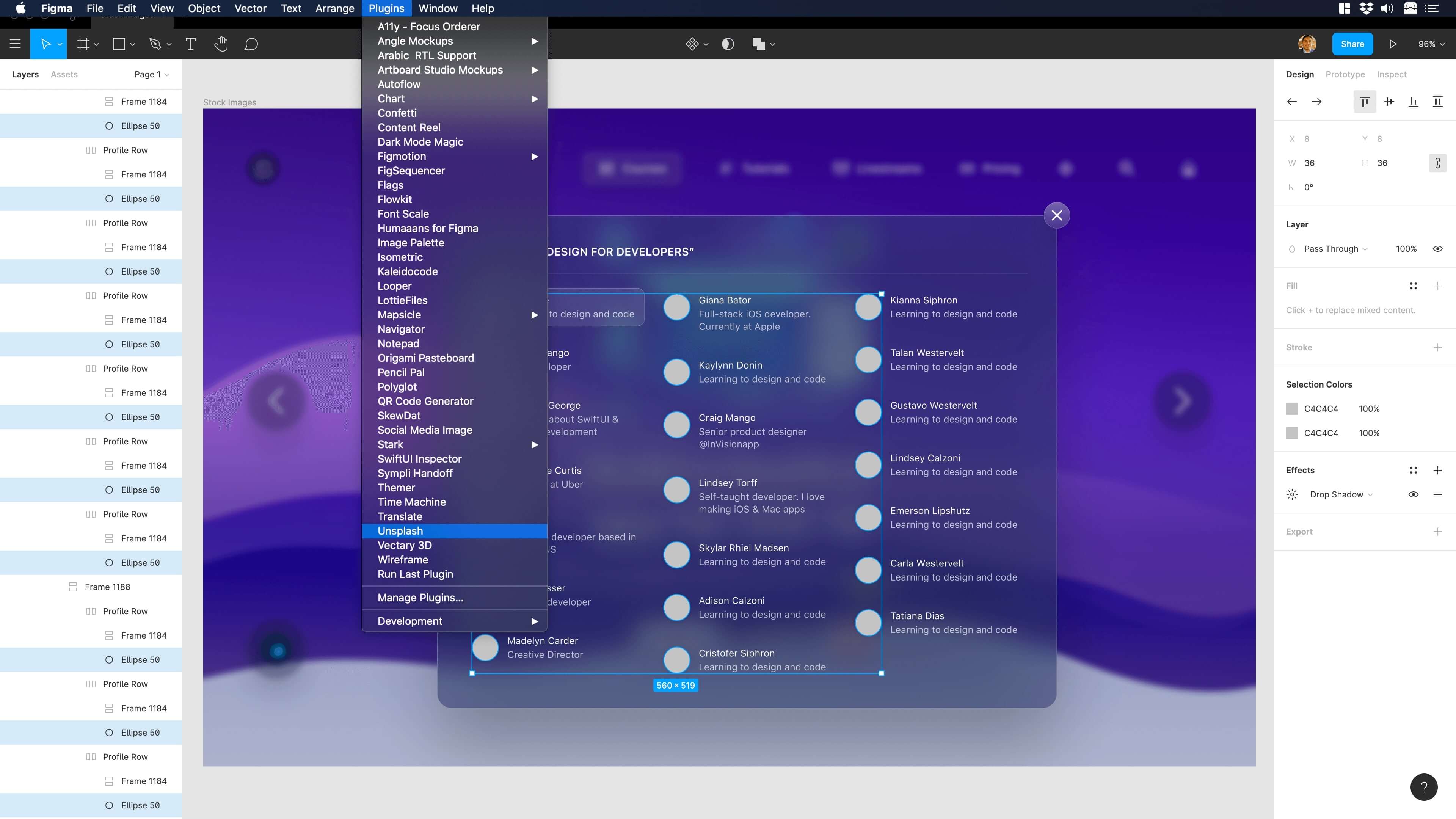Expand the Page 1 dropdown
This screenshot has height=819, width=1456.
152,75
